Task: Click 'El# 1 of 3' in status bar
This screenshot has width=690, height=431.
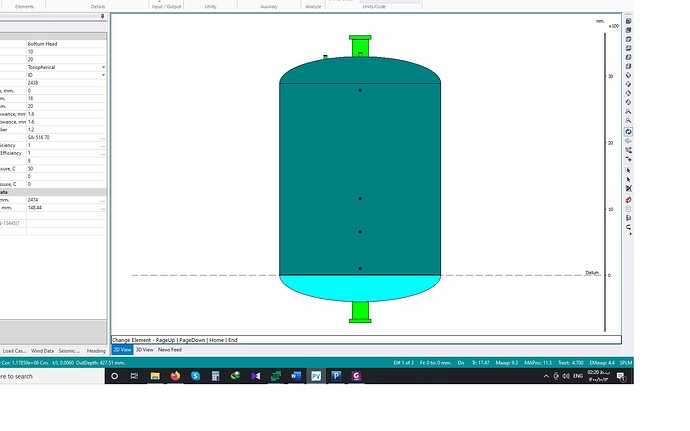Action: (404, 363)
